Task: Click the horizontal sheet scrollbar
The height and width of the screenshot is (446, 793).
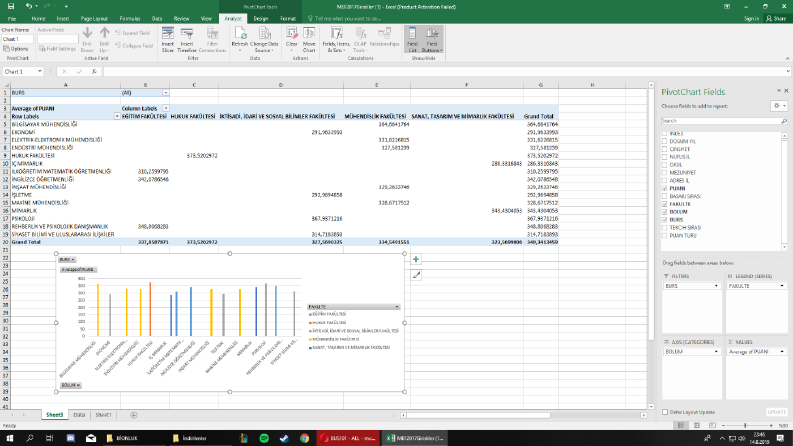Action: tap(478, 415)
